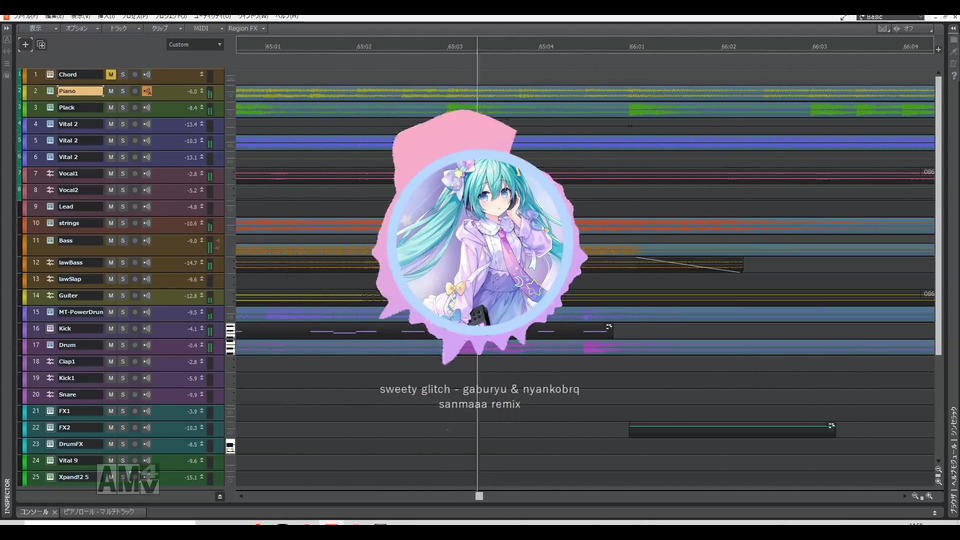Click Clap1 audio track icon

click(x=50, y=361)
